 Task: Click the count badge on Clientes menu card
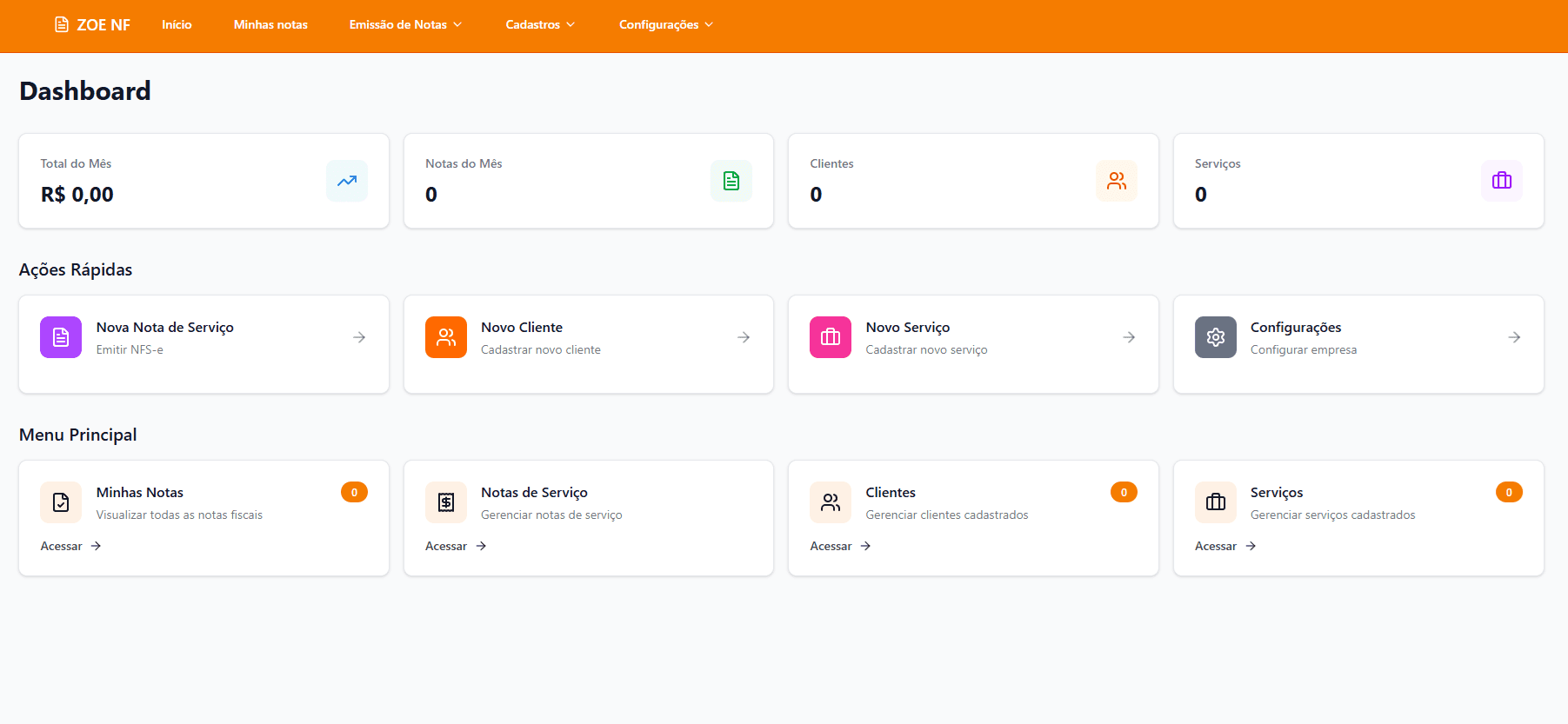pyautogui.click(x=1124, y=492)
